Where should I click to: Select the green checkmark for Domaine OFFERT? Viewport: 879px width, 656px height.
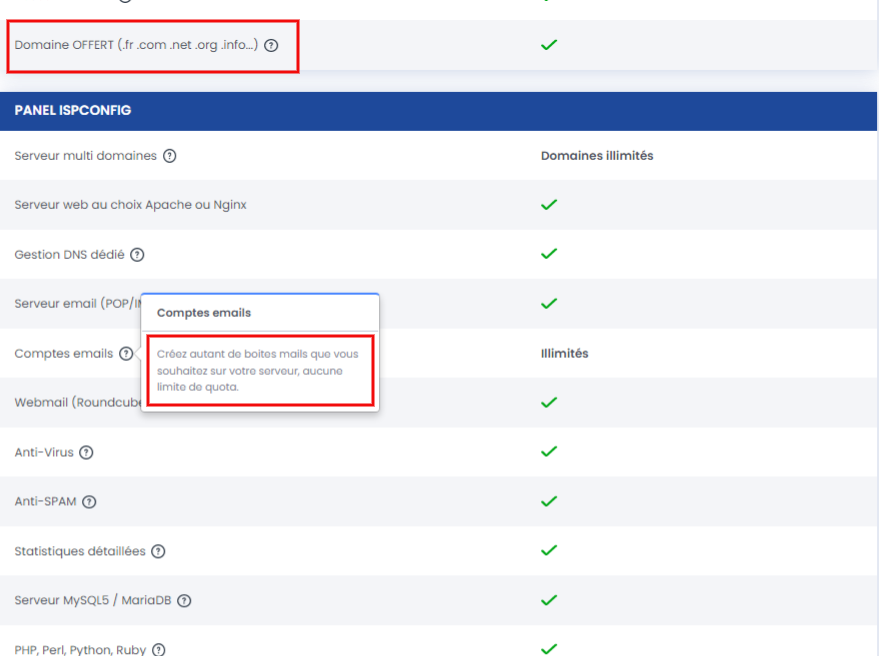[549, 45]
